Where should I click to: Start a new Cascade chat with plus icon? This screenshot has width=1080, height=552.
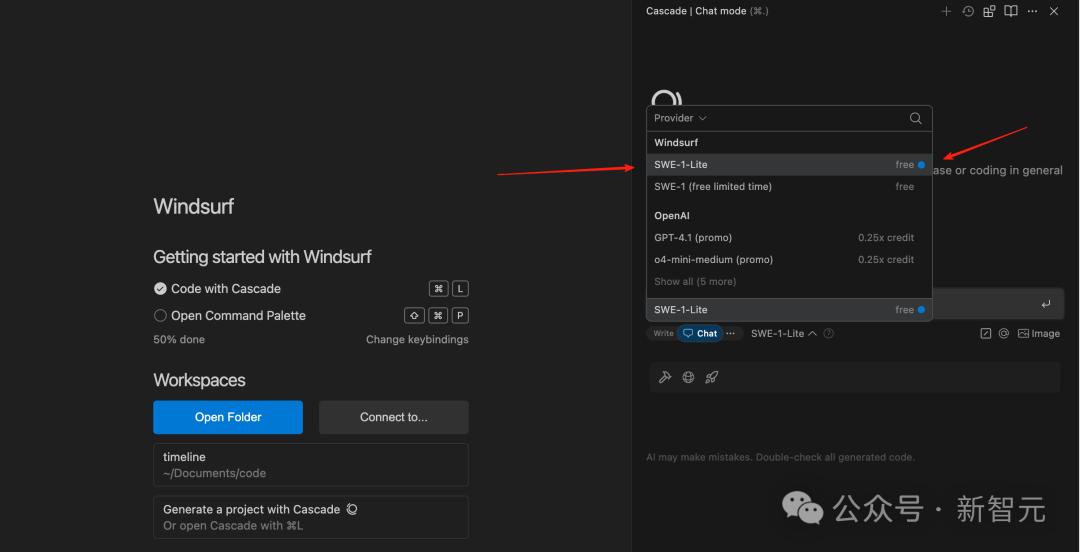pos(946,11)
